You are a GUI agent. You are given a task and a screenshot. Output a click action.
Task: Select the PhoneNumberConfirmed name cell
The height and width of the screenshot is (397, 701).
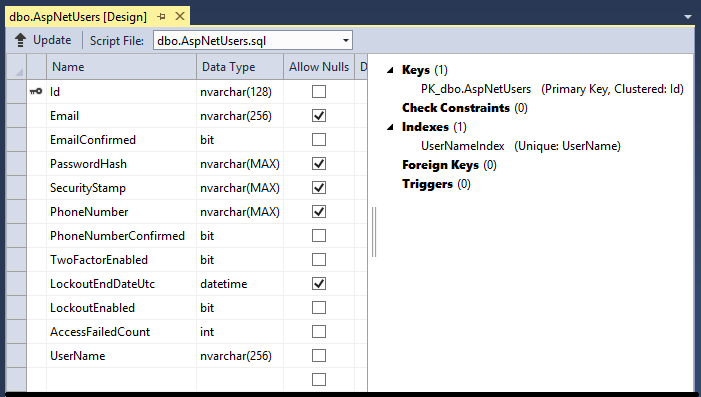[121, 236]
